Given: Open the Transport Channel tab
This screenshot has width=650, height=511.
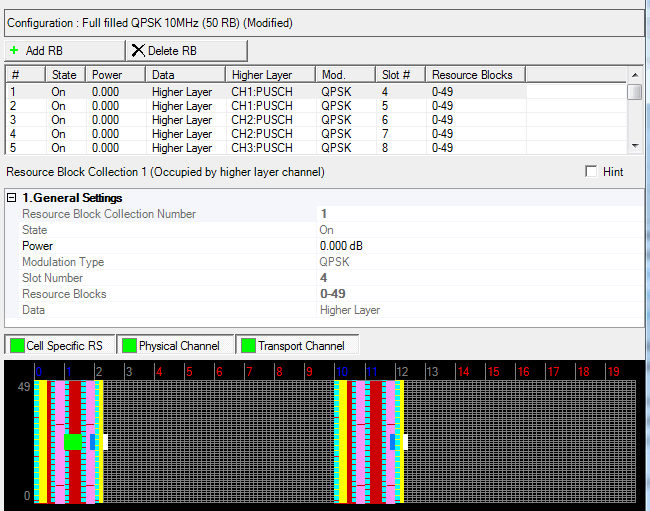Looking at the screenshot, I should [299, 346].
